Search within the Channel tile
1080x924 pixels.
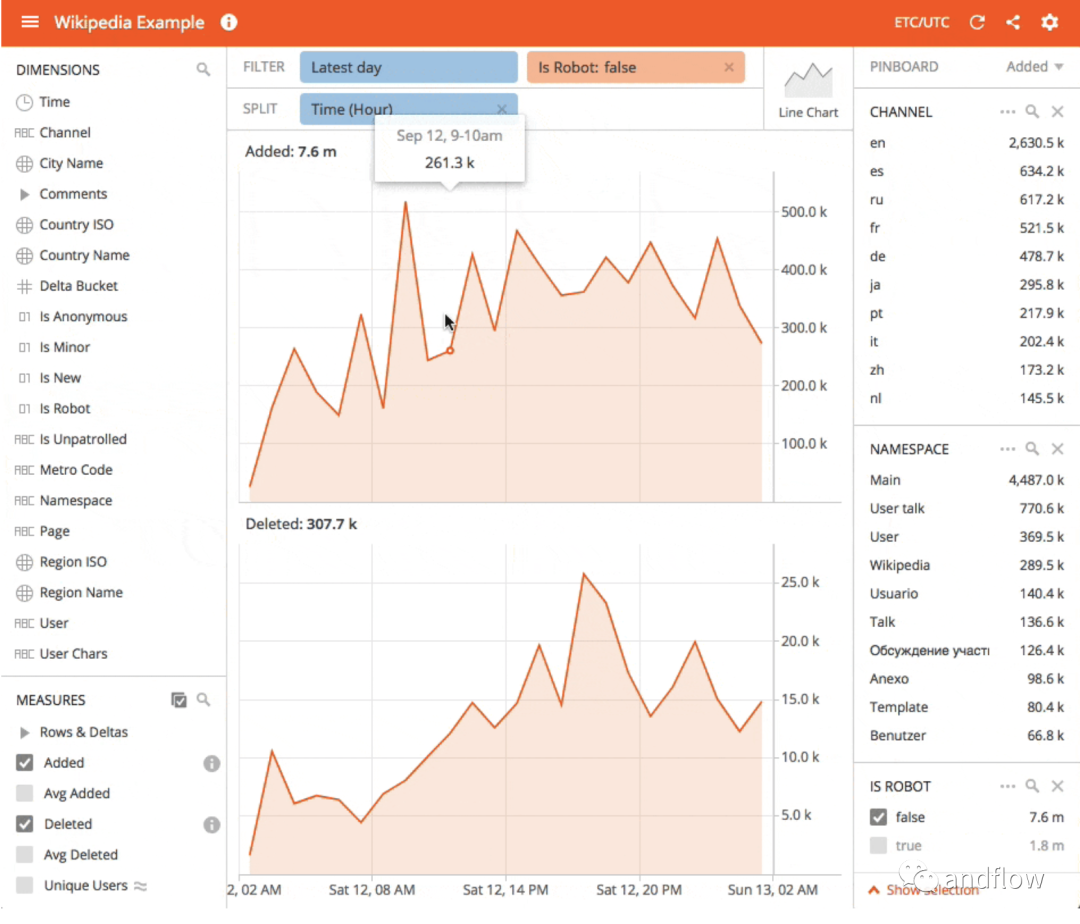(x=1032, y=112)
